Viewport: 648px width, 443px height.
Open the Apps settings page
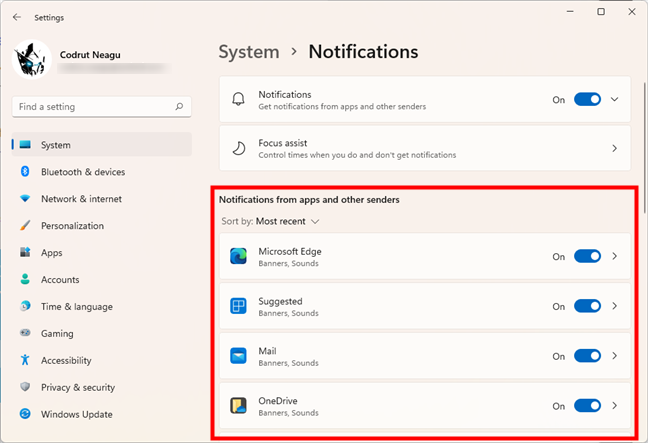102,252
